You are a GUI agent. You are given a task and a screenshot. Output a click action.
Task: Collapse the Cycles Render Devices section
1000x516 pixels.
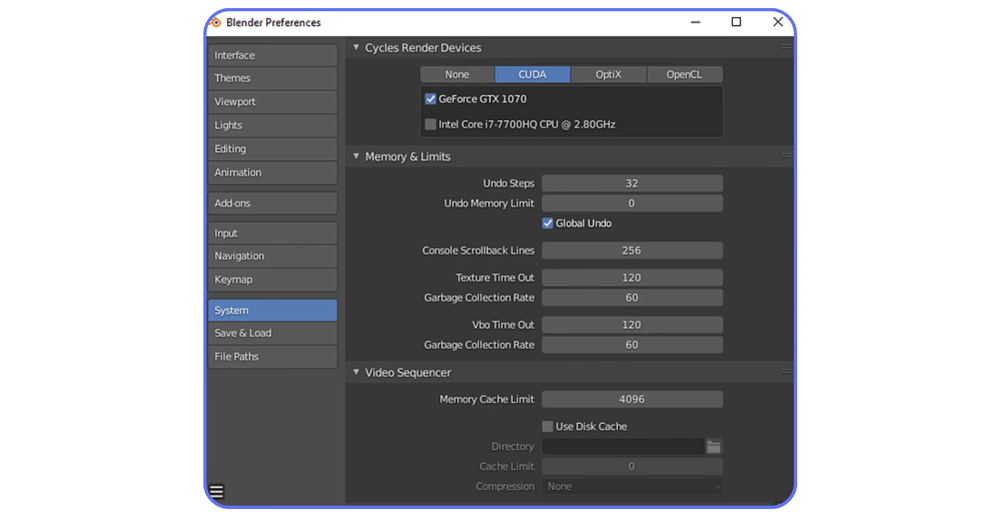357,47
